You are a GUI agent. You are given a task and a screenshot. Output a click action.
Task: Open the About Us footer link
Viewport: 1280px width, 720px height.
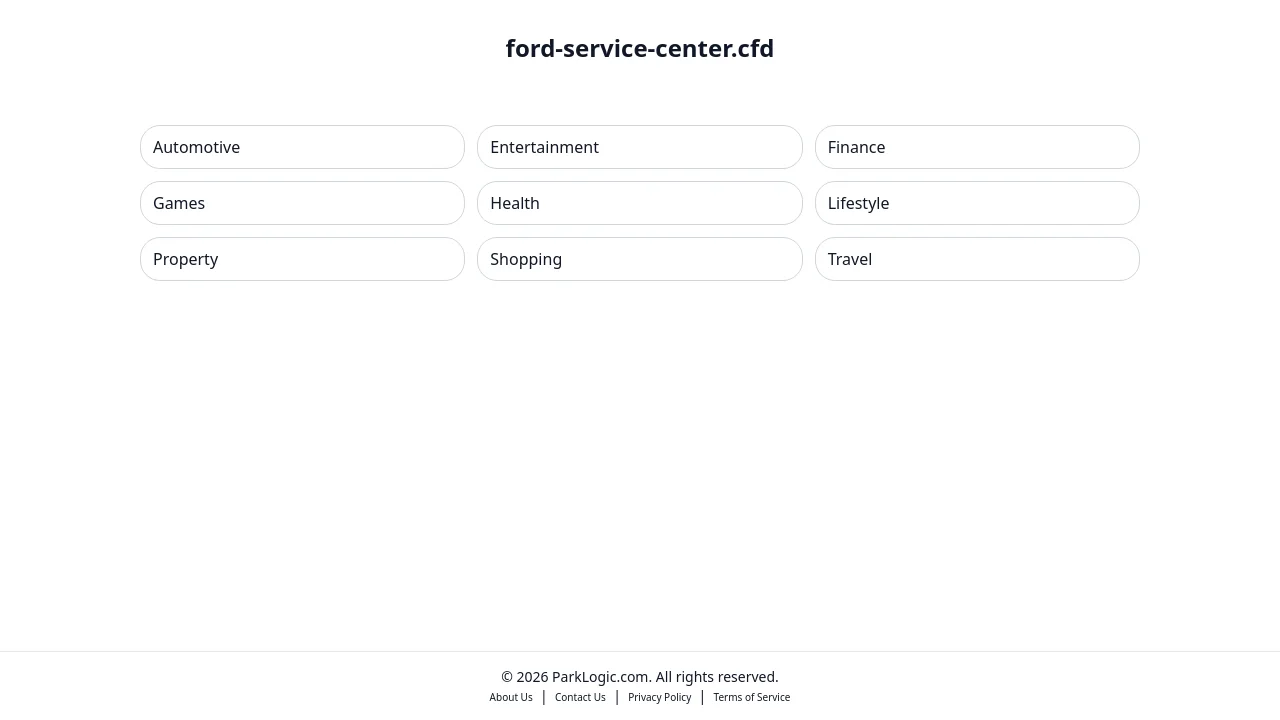coord(511,697)
